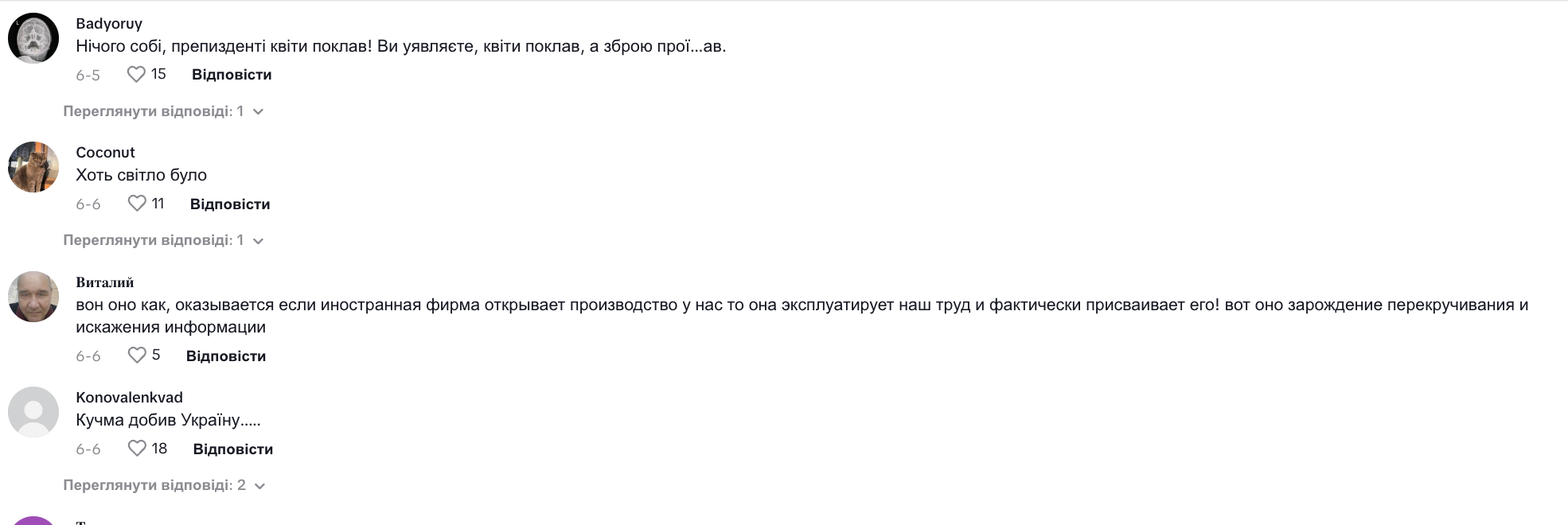Open Coconut's cat avatar picture
This screenshot has width=1568, height=525.
pyautogui.click(x=33, y=167)
